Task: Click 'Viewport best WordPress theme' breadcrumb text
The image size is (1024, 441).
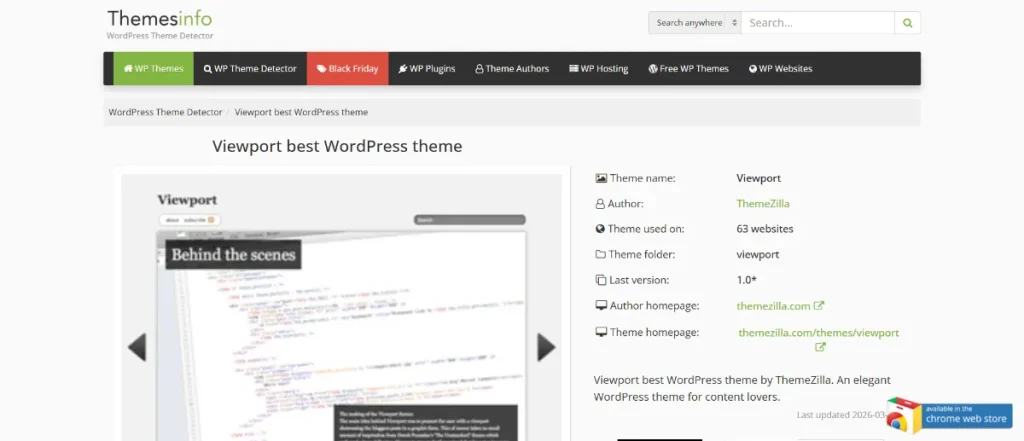Action: (301, 112)
